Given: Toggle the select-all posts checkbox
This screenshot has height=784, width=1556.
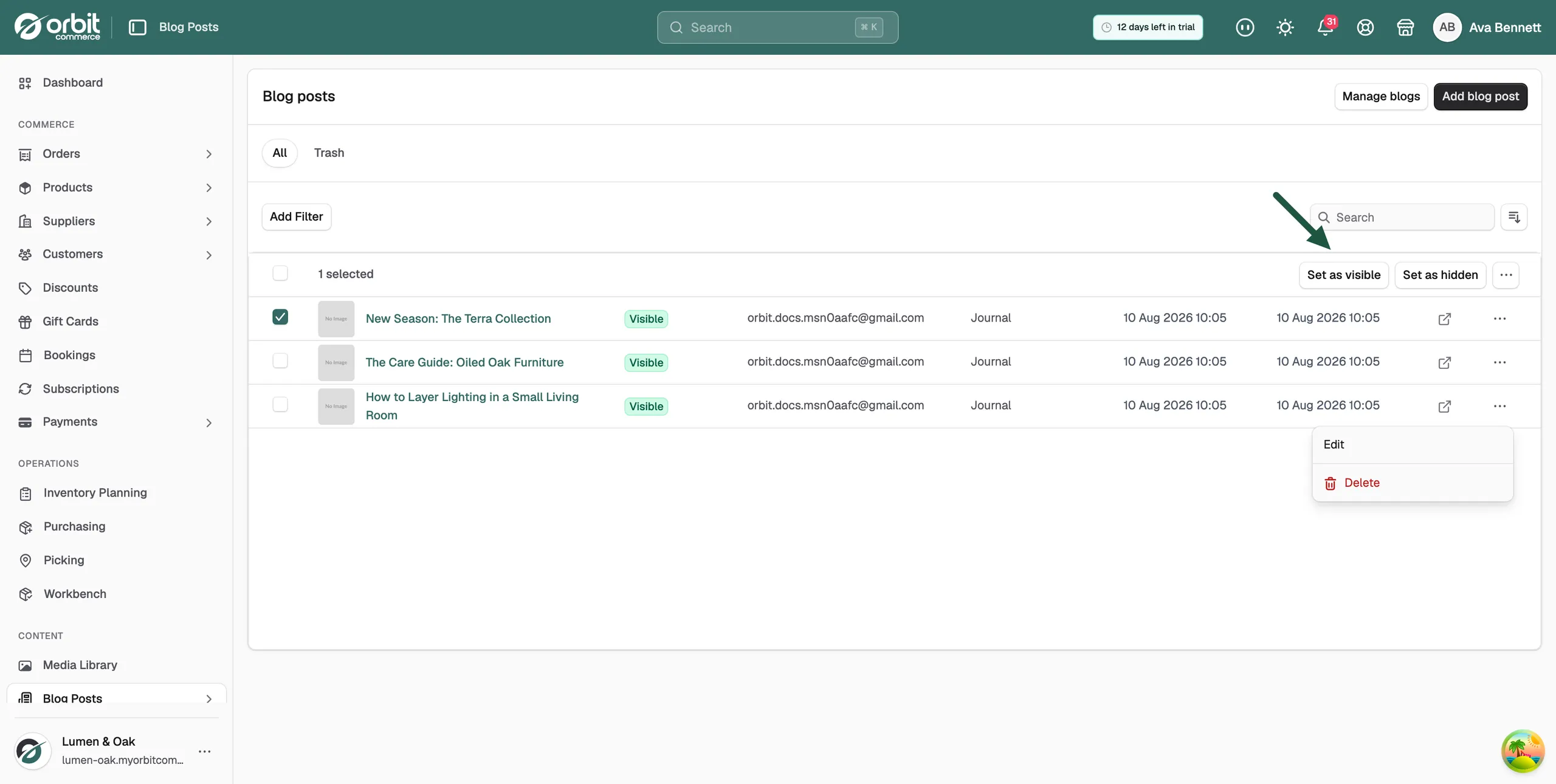Looking at the screenshot, I should coord(280,273).
